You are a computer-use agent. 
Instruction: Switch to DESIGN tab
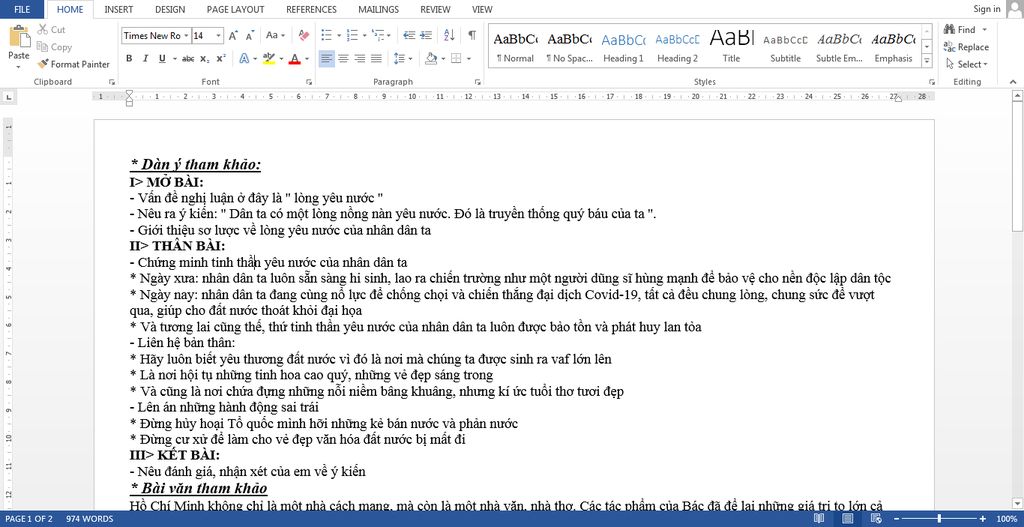click(x=170, y=9)
